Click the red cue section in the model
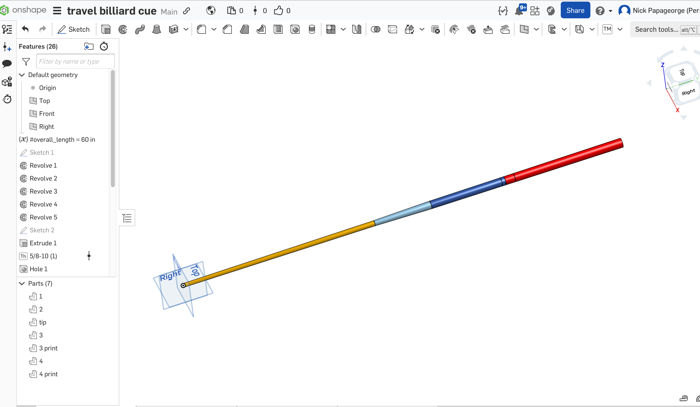This screenshot has height=407, width=700. (565, 161)
